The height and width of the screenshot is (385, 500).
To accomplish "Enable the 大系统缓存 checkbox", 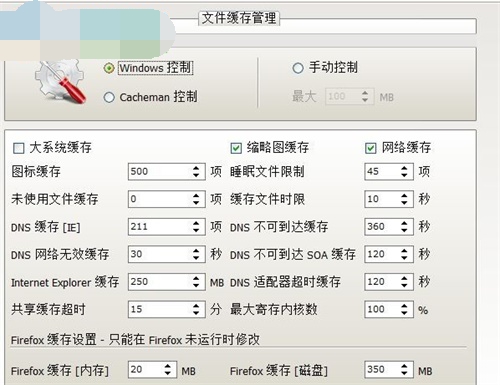I will 18,148.
